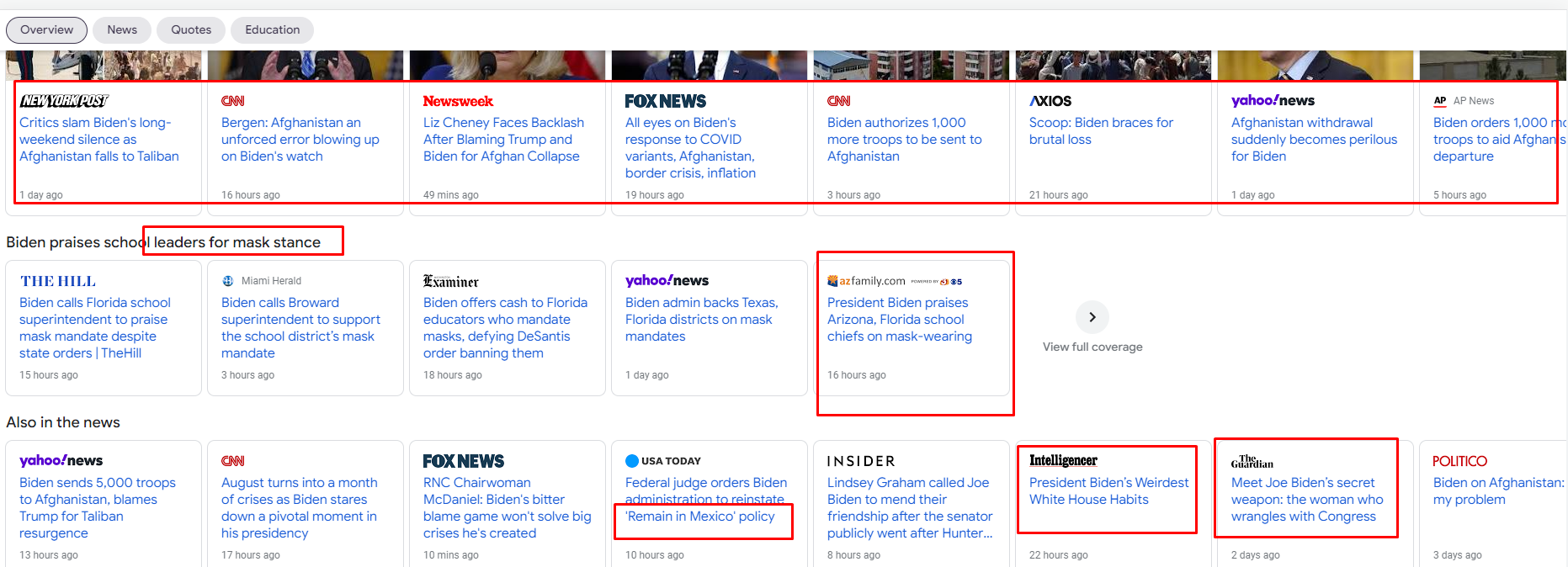1568x567 pixels.
Task: Go to the Education tab
Action: click(272, 30)
